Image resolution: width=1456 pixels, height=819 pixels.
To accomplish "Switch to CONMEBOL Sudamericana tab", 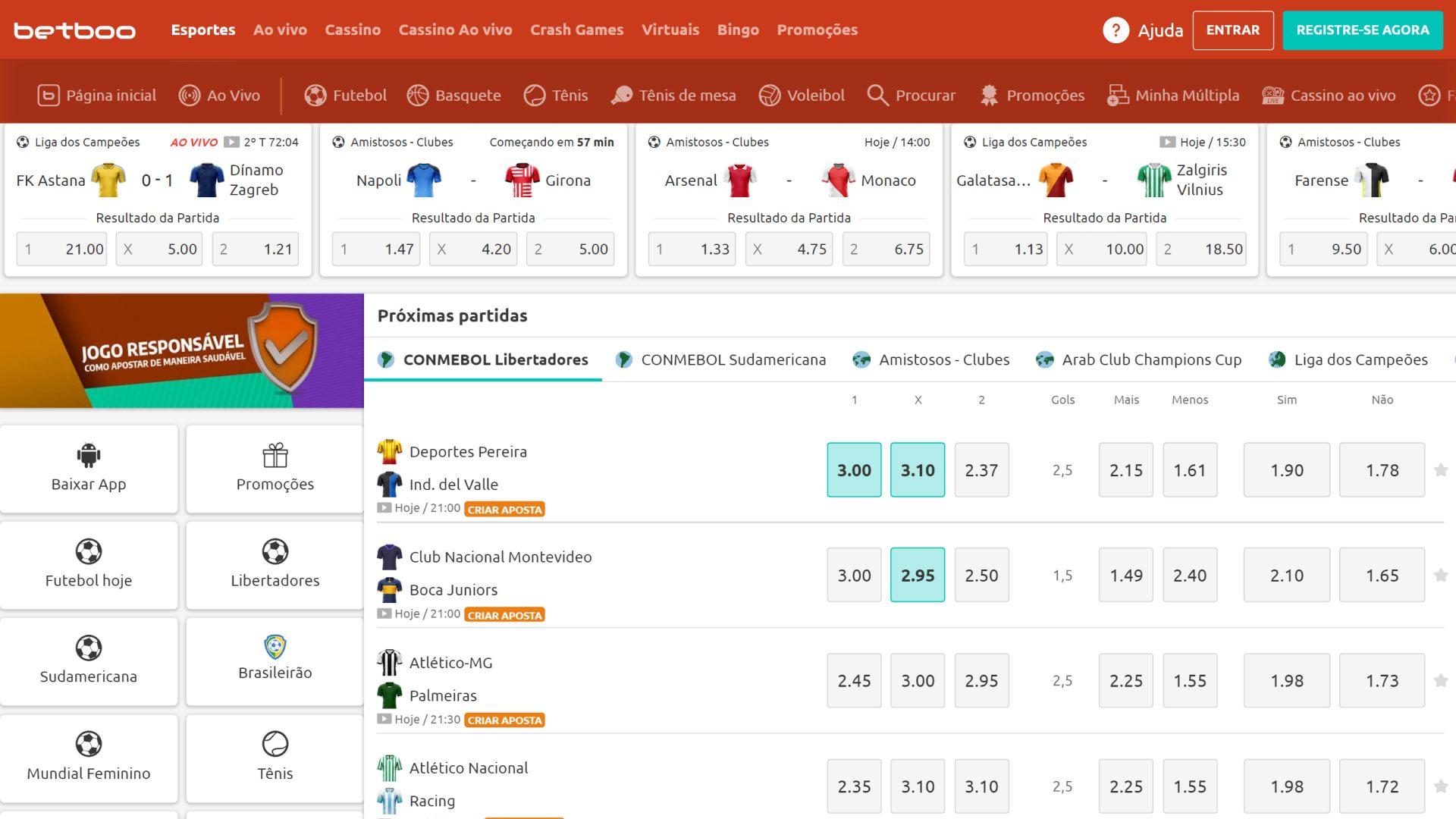I will [721, 359].
